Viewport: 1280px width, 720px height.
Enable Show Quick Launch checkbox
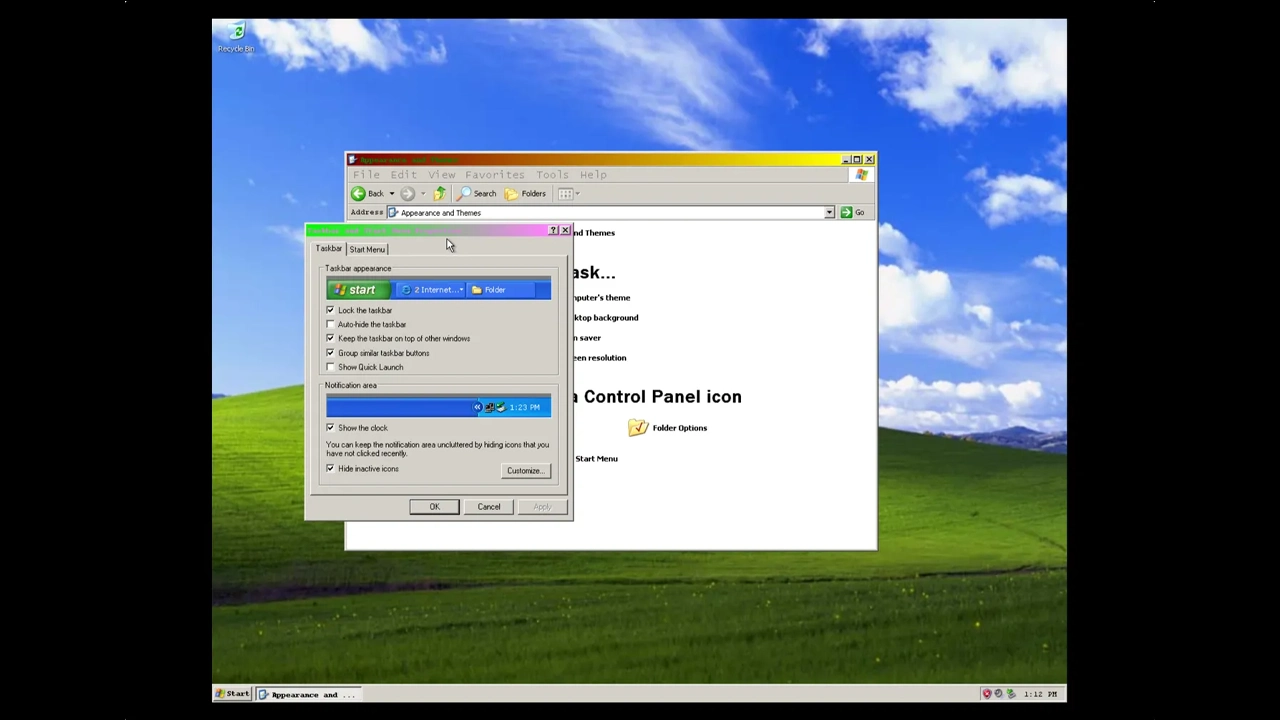point(330,367)
